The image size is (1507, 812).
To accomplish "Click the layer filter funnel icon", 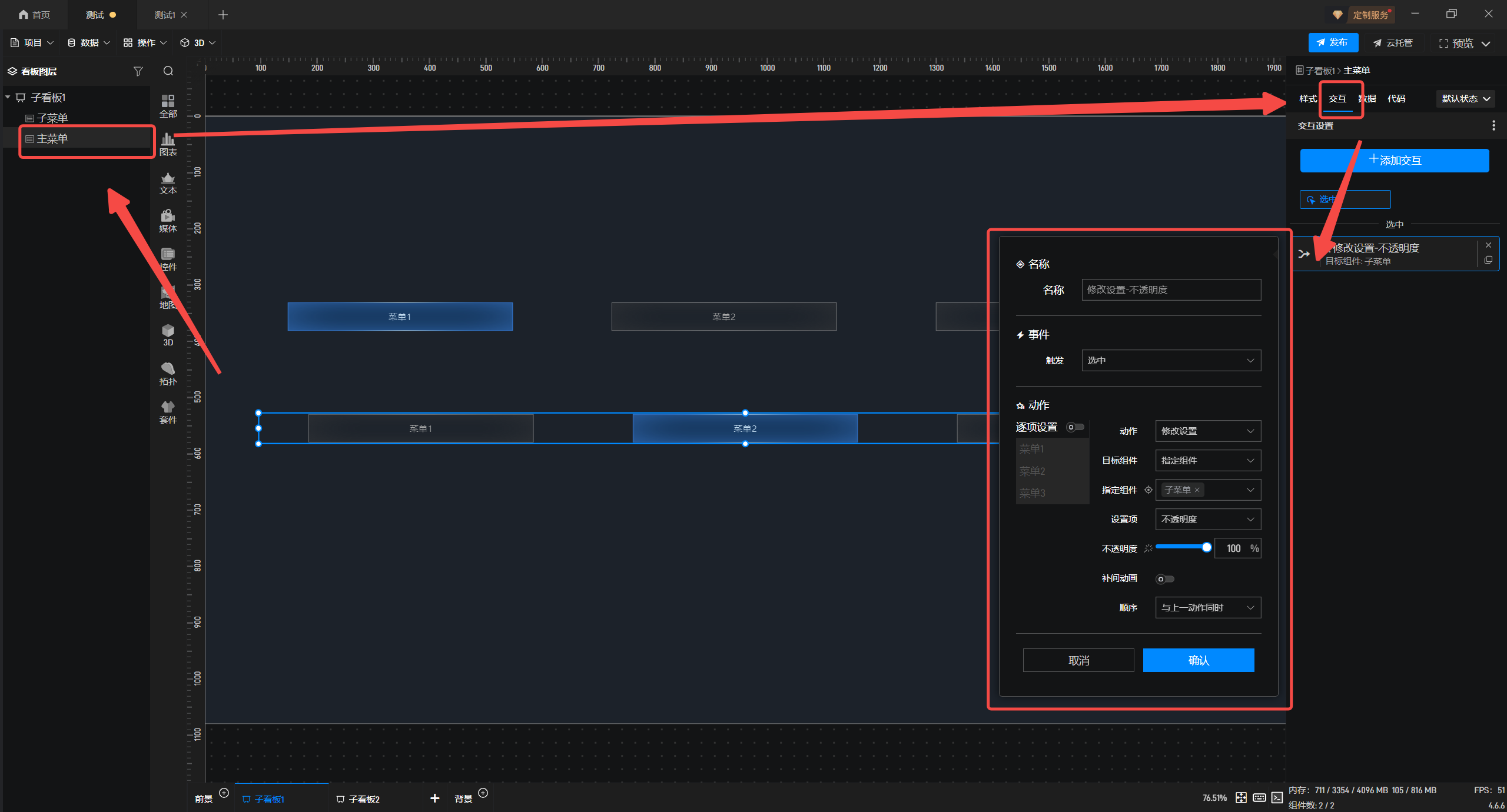I will (x=138, y=71).
